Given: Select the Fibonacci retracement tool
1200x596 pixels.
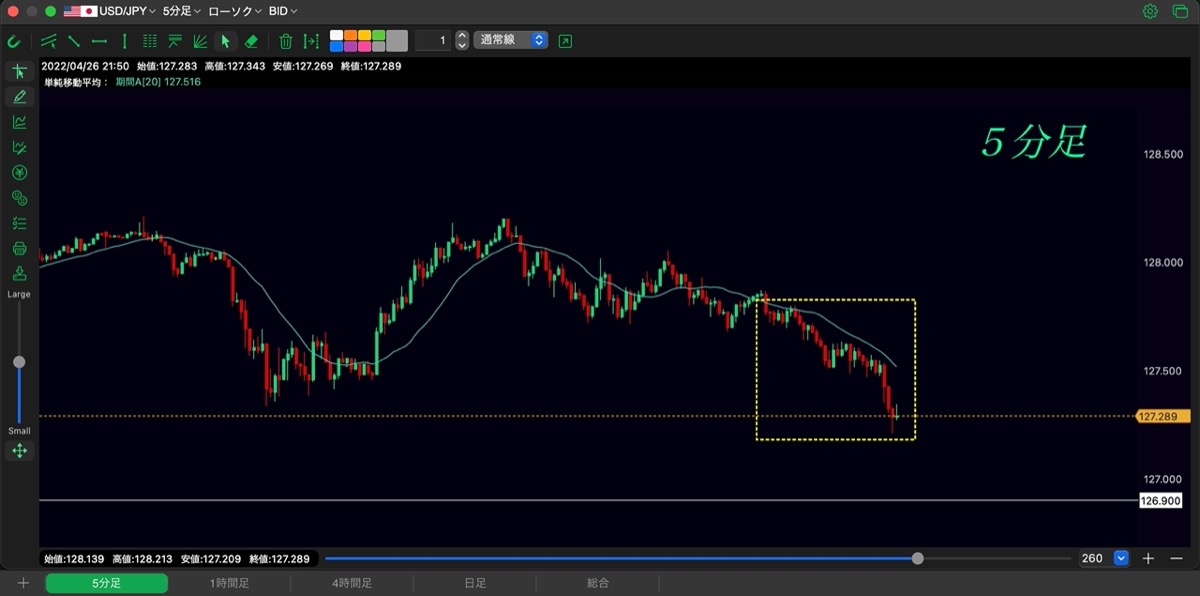Looking at the screenshot, I should (x=175, y=41).
